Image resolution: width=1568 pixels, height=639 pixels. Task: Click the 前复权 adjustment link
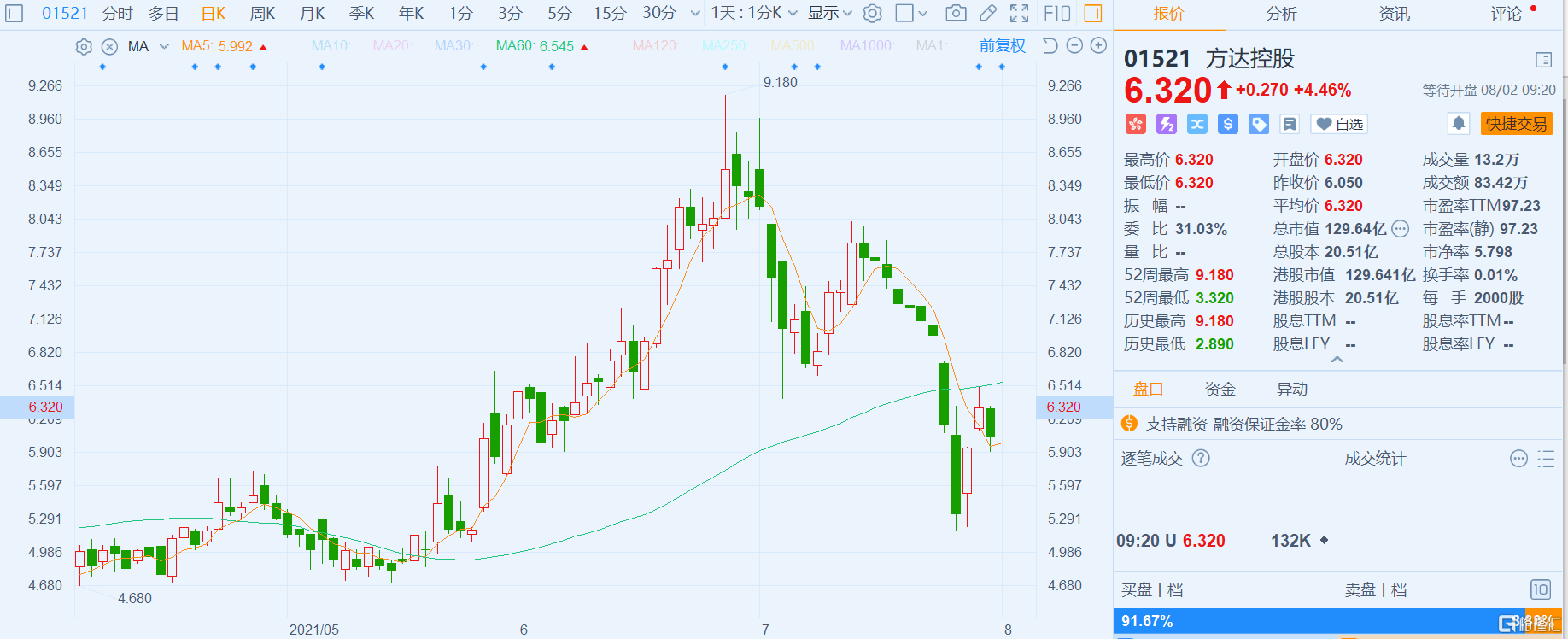tap(1002, 46)
